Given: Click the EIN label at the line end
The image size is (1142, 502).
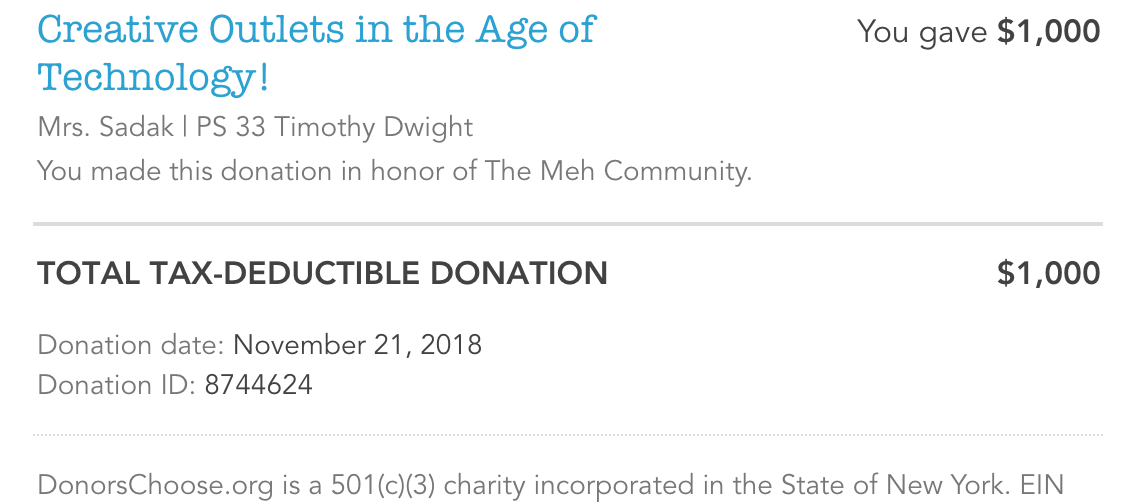Looking at the screenshot, I should tap(1043, 485).
